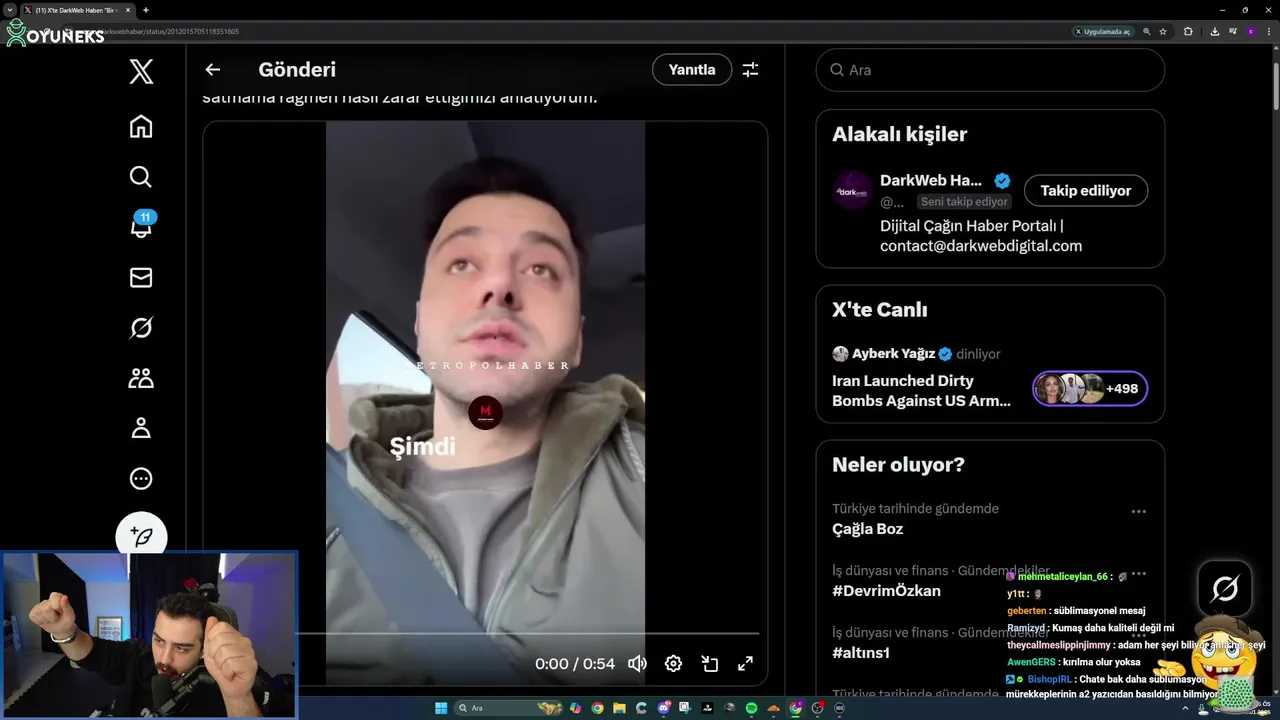The height and width of the screenshot is (720, 1280).
Task: Open Profile person icon
Action: point(141,428)
